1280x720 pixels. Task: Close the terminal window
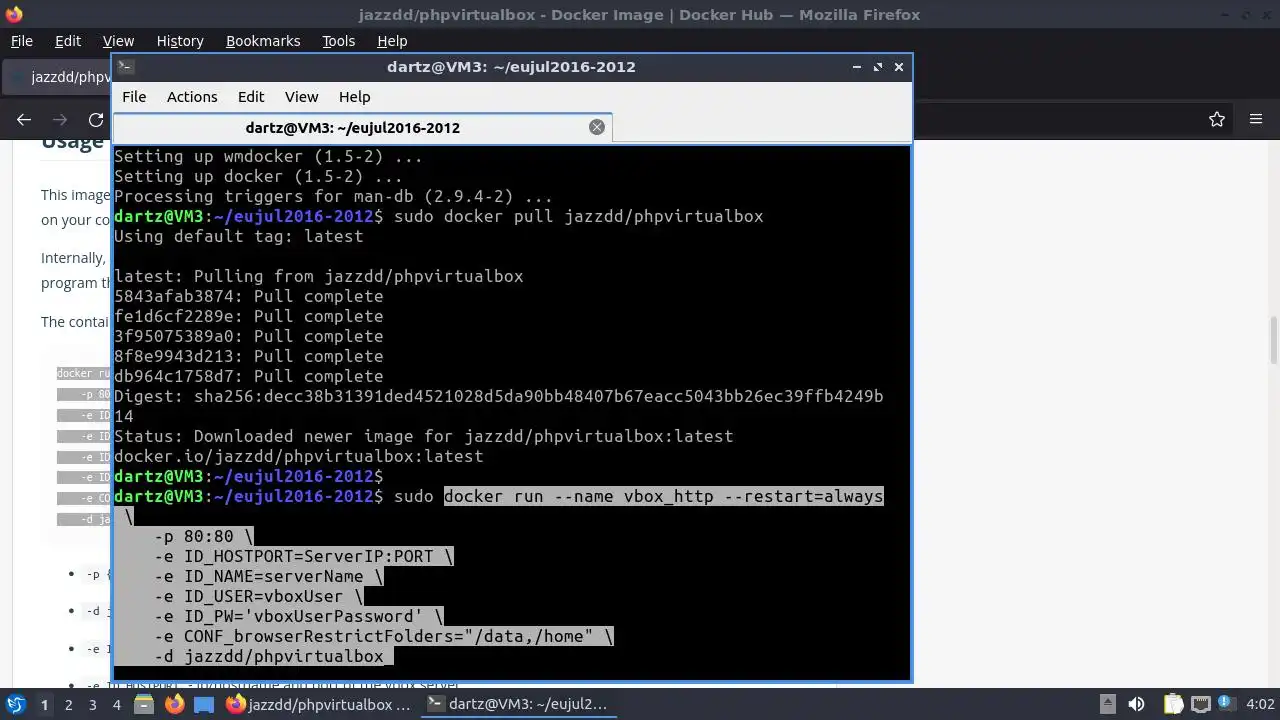click(899, 67)
